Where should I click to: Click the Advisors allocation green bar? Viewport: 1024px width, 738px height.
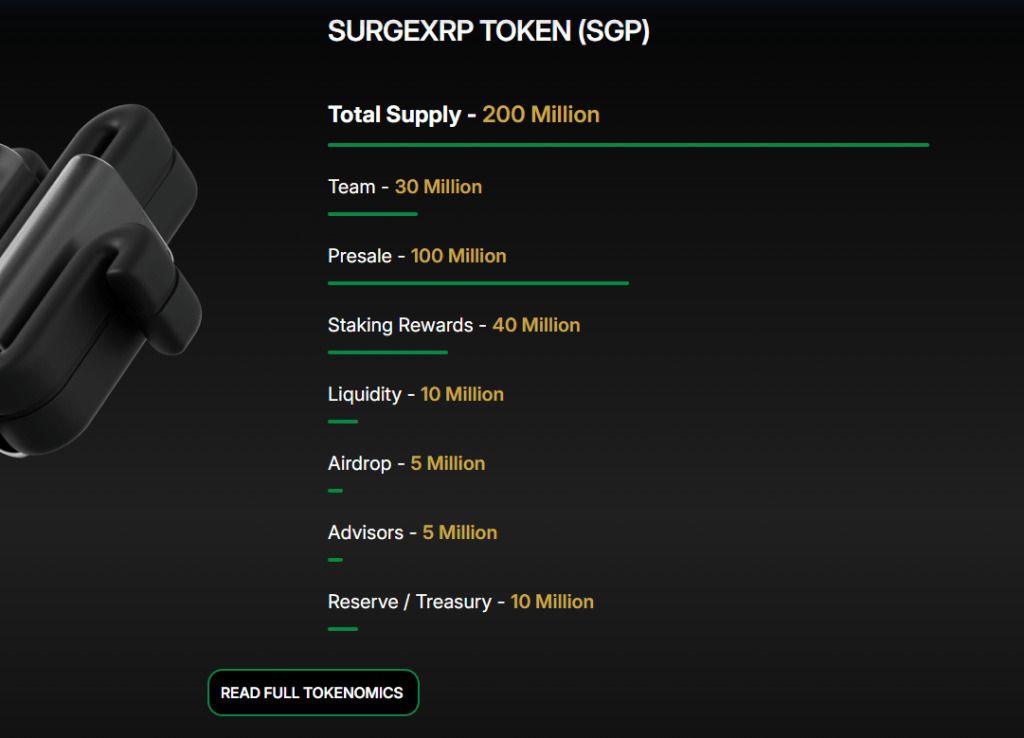coord(335,560)
